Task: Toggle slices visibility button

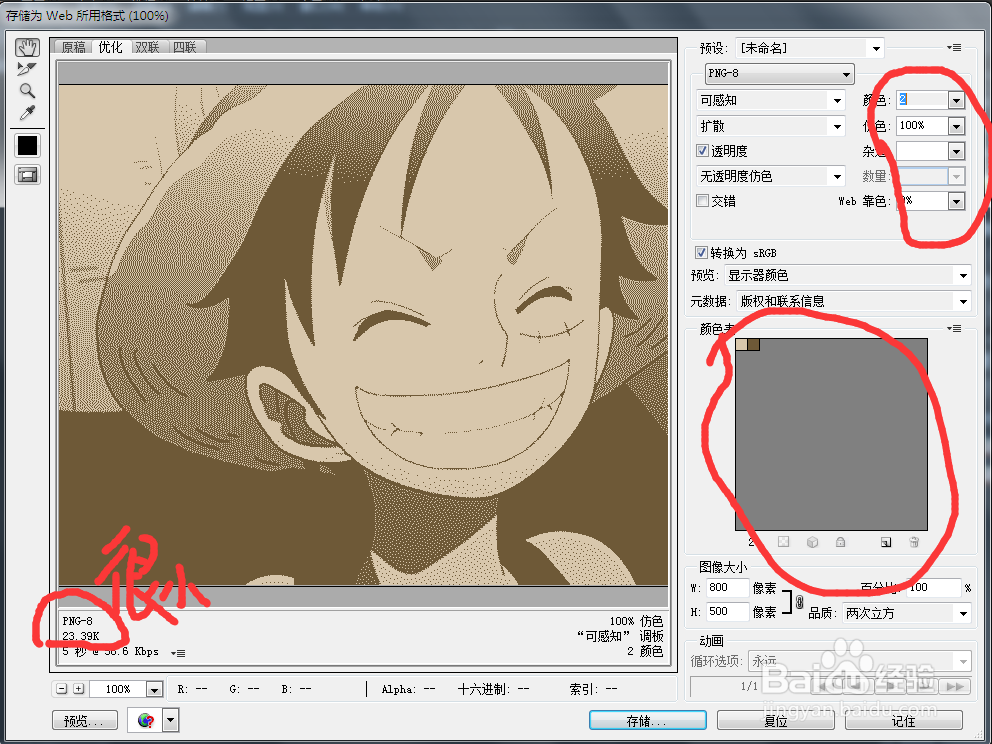Action: coord(27,175)
